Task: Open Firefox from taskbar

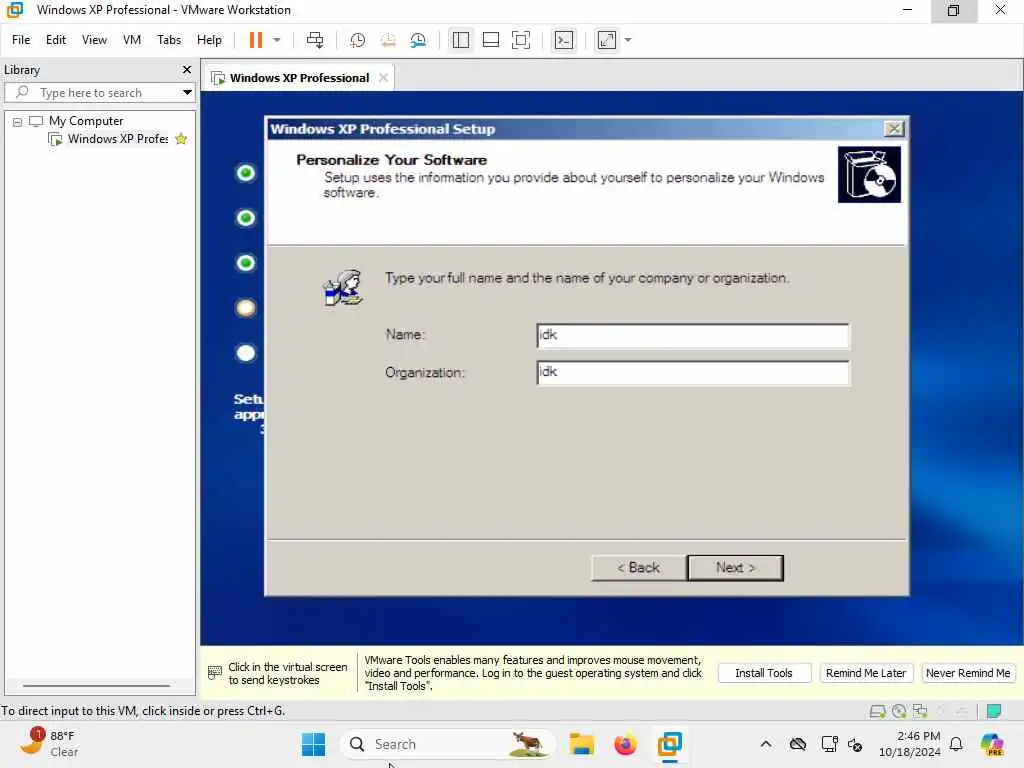Action: 625,744
